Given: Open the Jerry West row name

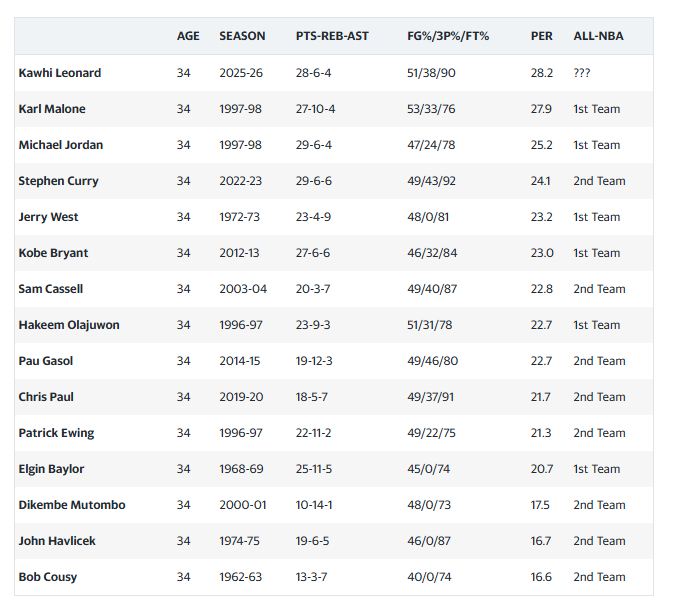Looking at the screenshot, I should (x=48, y=217).
